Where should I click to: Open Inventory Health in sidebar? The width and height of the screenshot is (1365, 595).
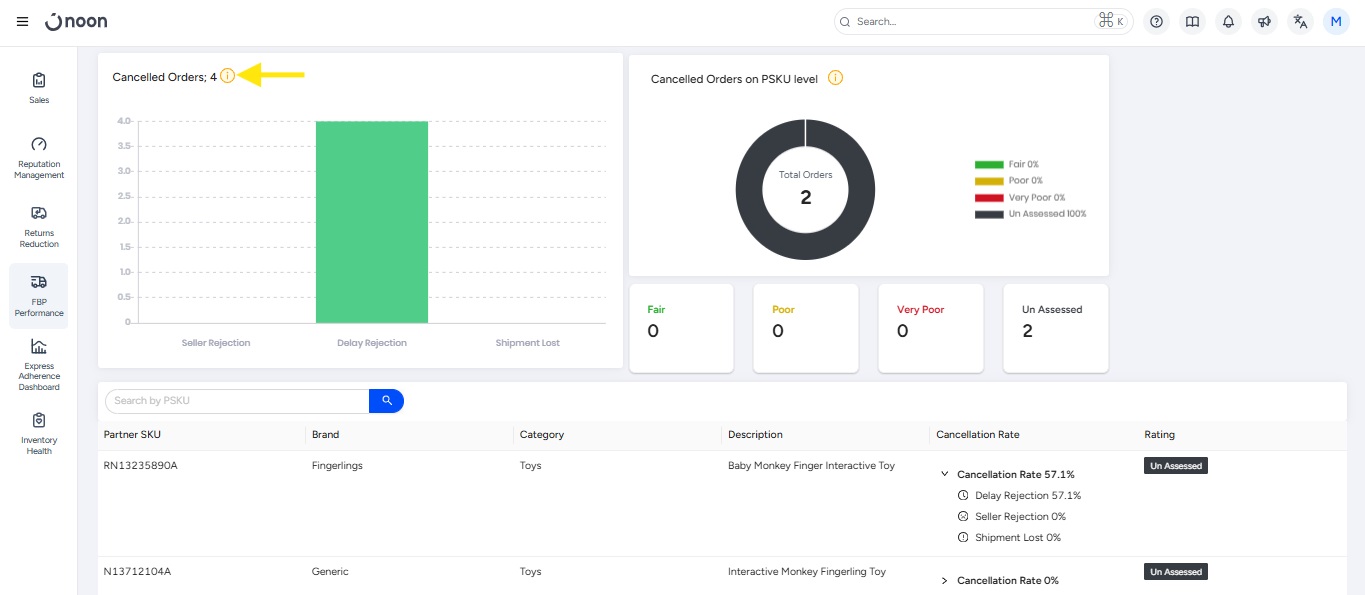click(39, 433)
